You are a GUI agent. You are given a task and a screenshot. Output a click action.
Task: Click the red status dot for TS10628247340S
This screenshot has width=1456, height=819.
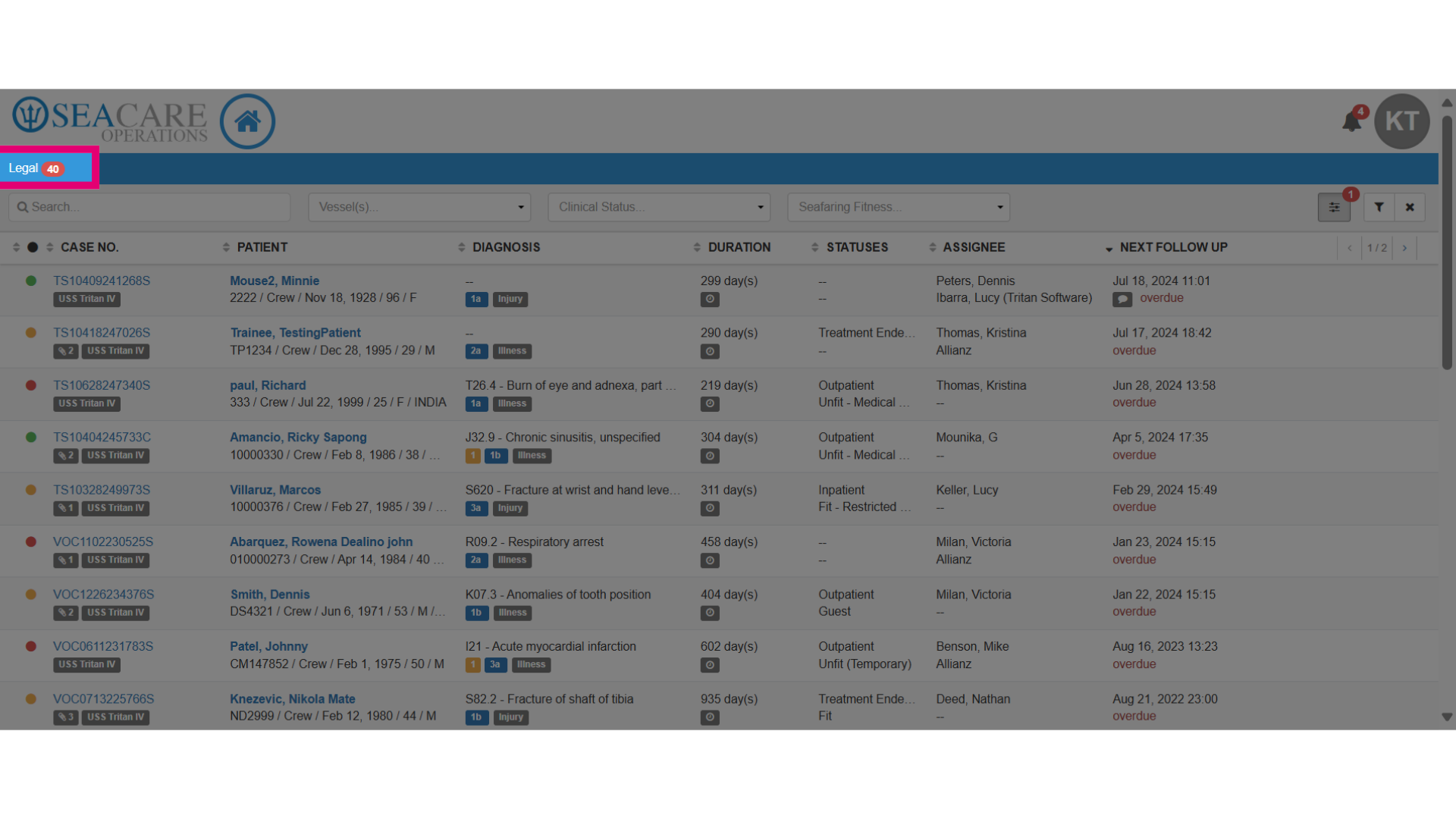pyautogui.click(x=31, y=385)
